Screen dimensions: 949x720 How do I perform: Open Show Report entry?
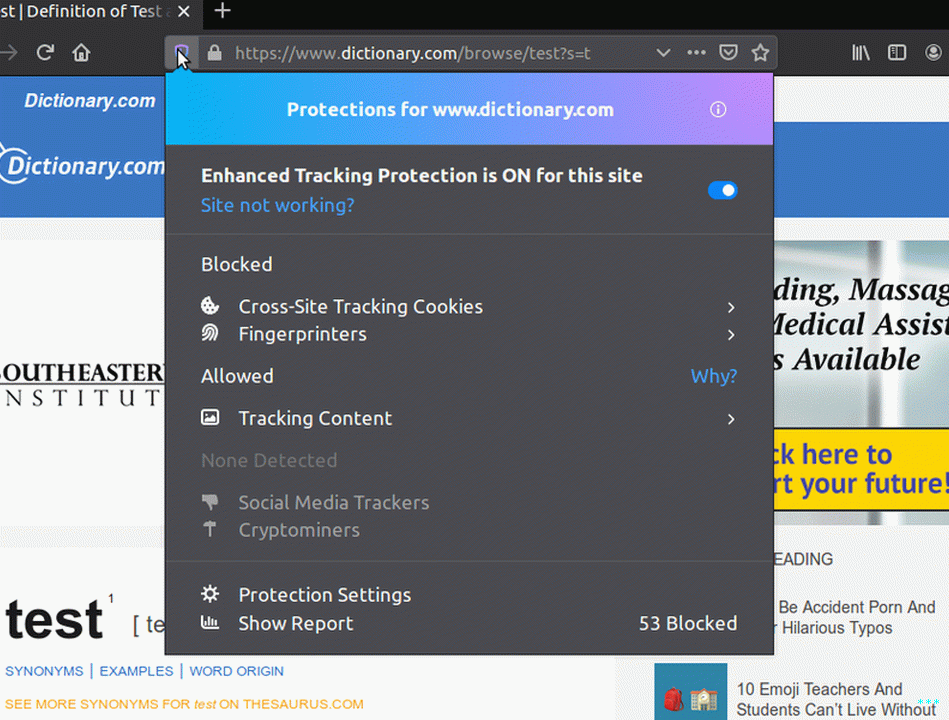pos(295,623)
